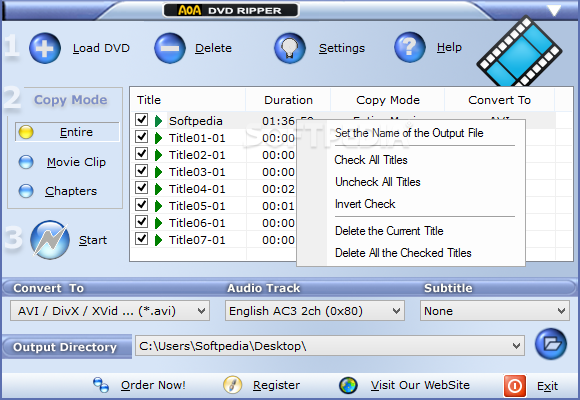Click the Help text button

pyautogui.click(x=449, y=47)
